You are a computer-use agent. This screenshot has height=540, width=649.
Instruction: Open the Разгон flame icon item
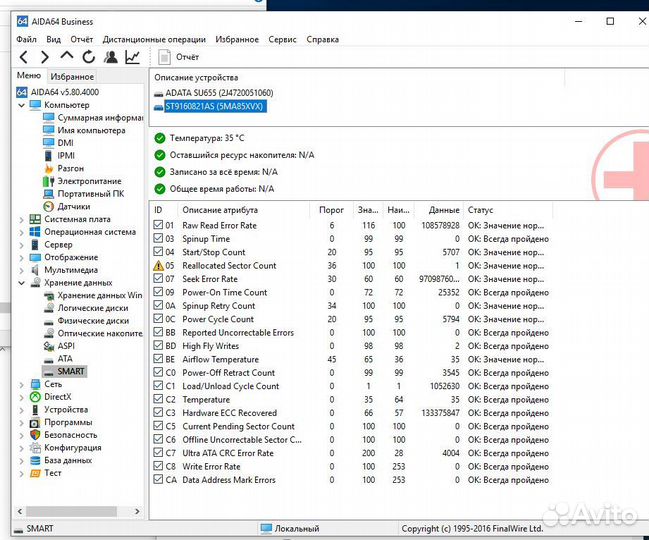coord(48,168)
